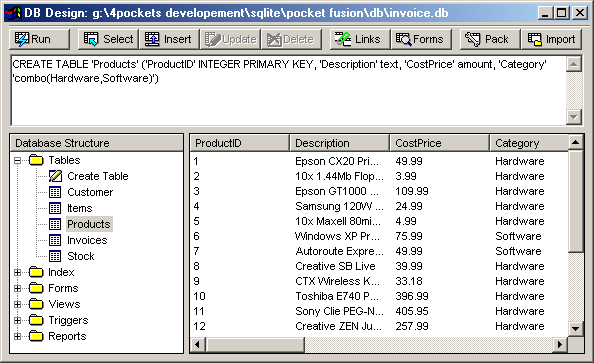Expand the Views tree node

click(17, 304)
